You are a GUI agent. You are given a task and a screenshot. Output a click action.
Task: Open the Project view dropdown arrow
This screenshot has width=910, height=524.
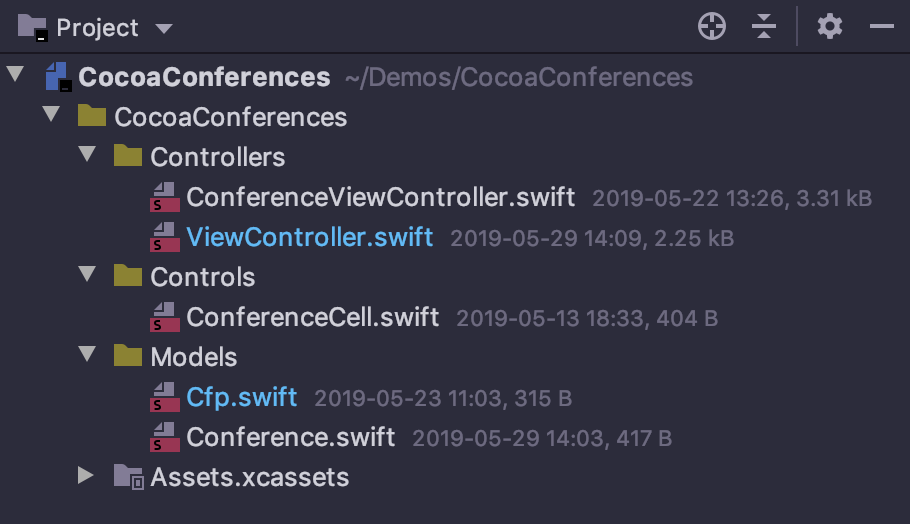[164, 28]
